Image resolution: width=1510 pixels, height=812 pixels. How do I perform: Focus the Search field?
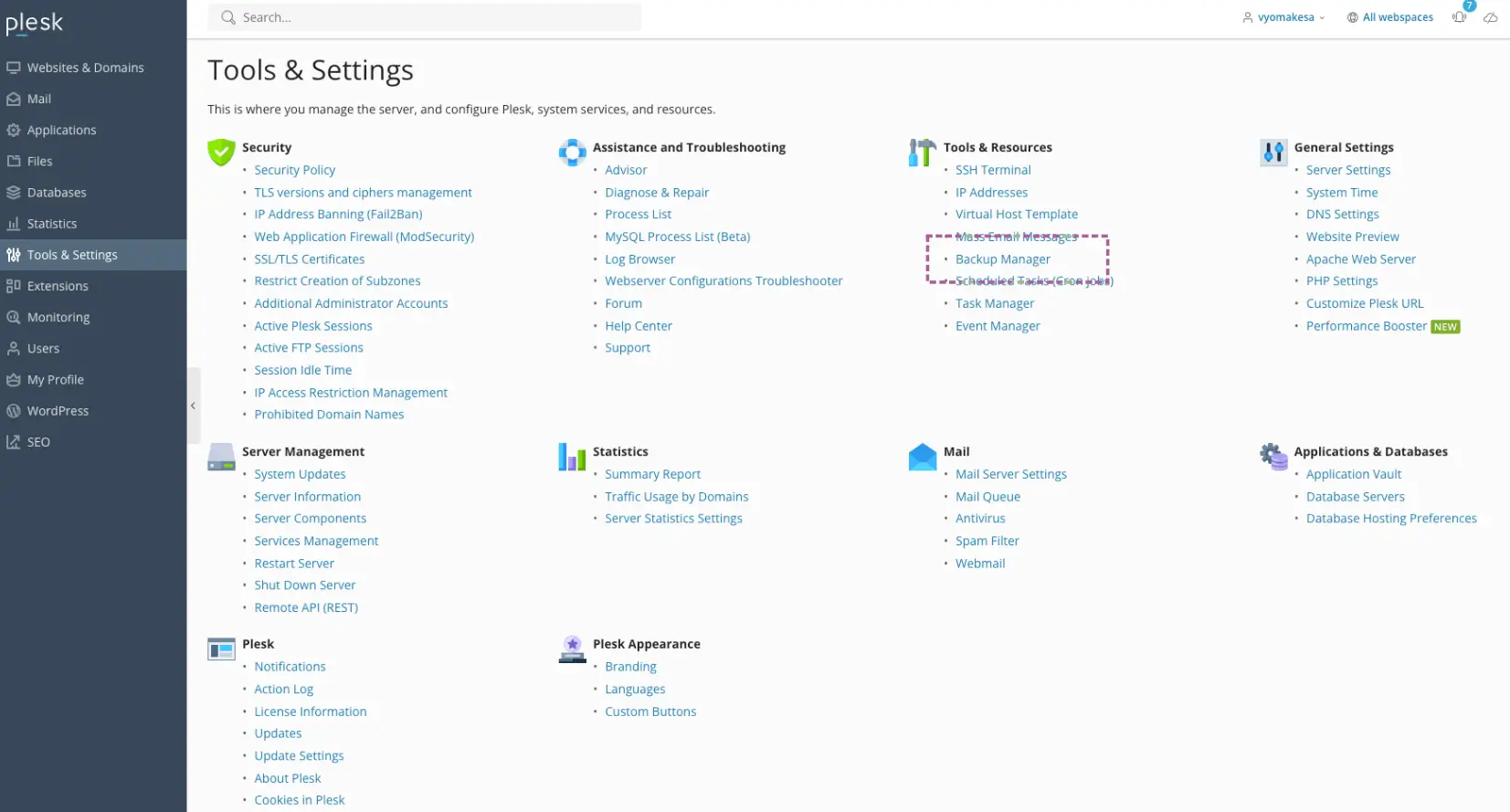click(x=425, y=17)
